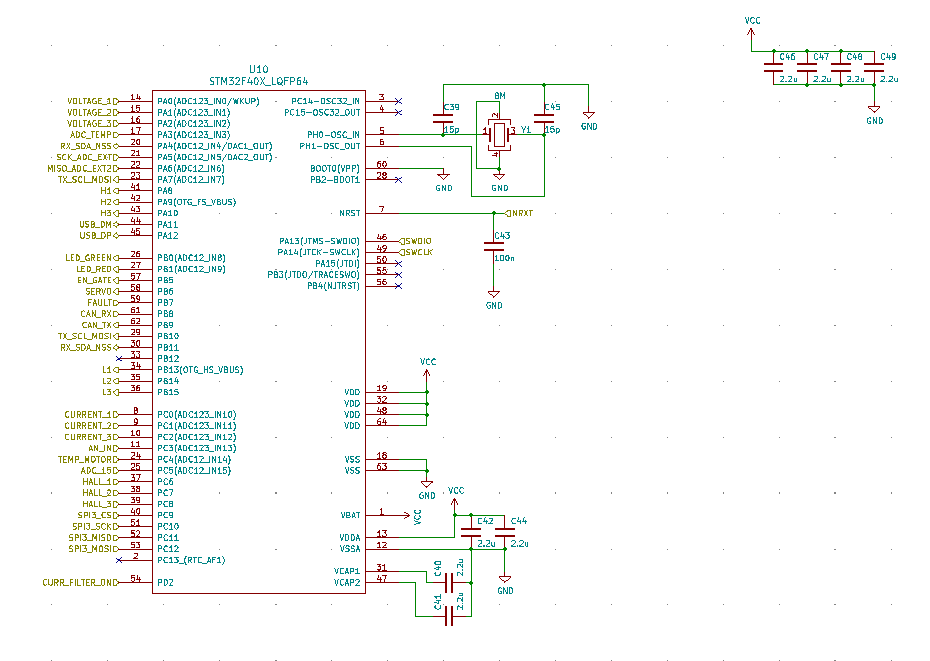
Task: Click the NRXT net label
Action: tap(520, 214)
